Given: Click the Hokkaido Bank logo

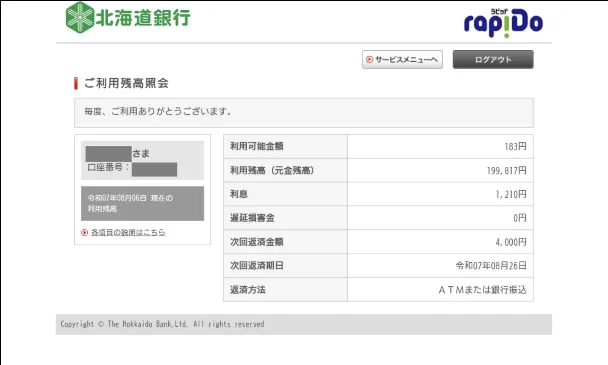Looking at the screenshot, I should click(128, 17).
